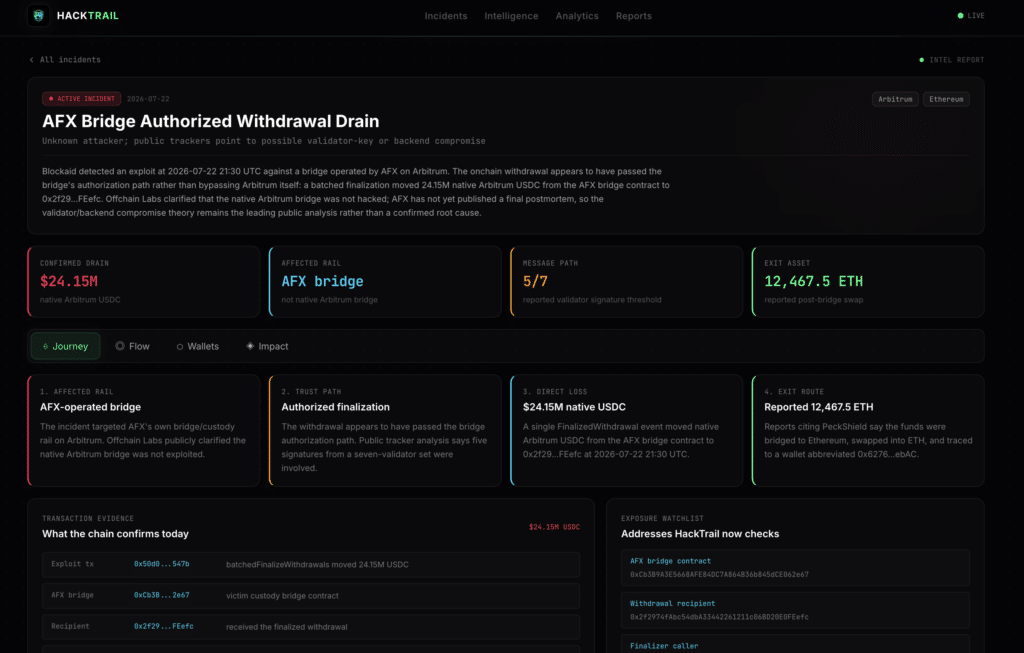This screenshot has height=653, width=1024.
Task: Open journey step 2 Authorized finalization
Action: coord(385,430)
